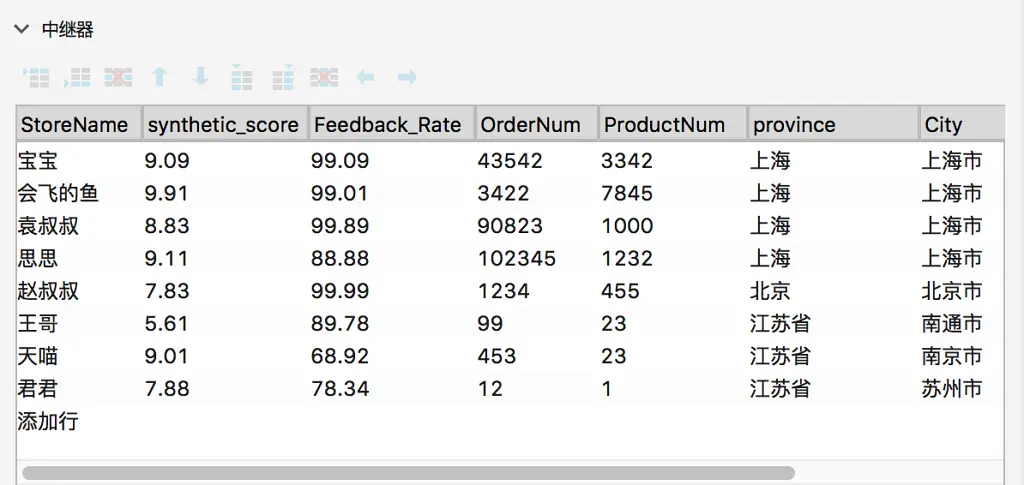Click the insert column right icon

point(283,77)
